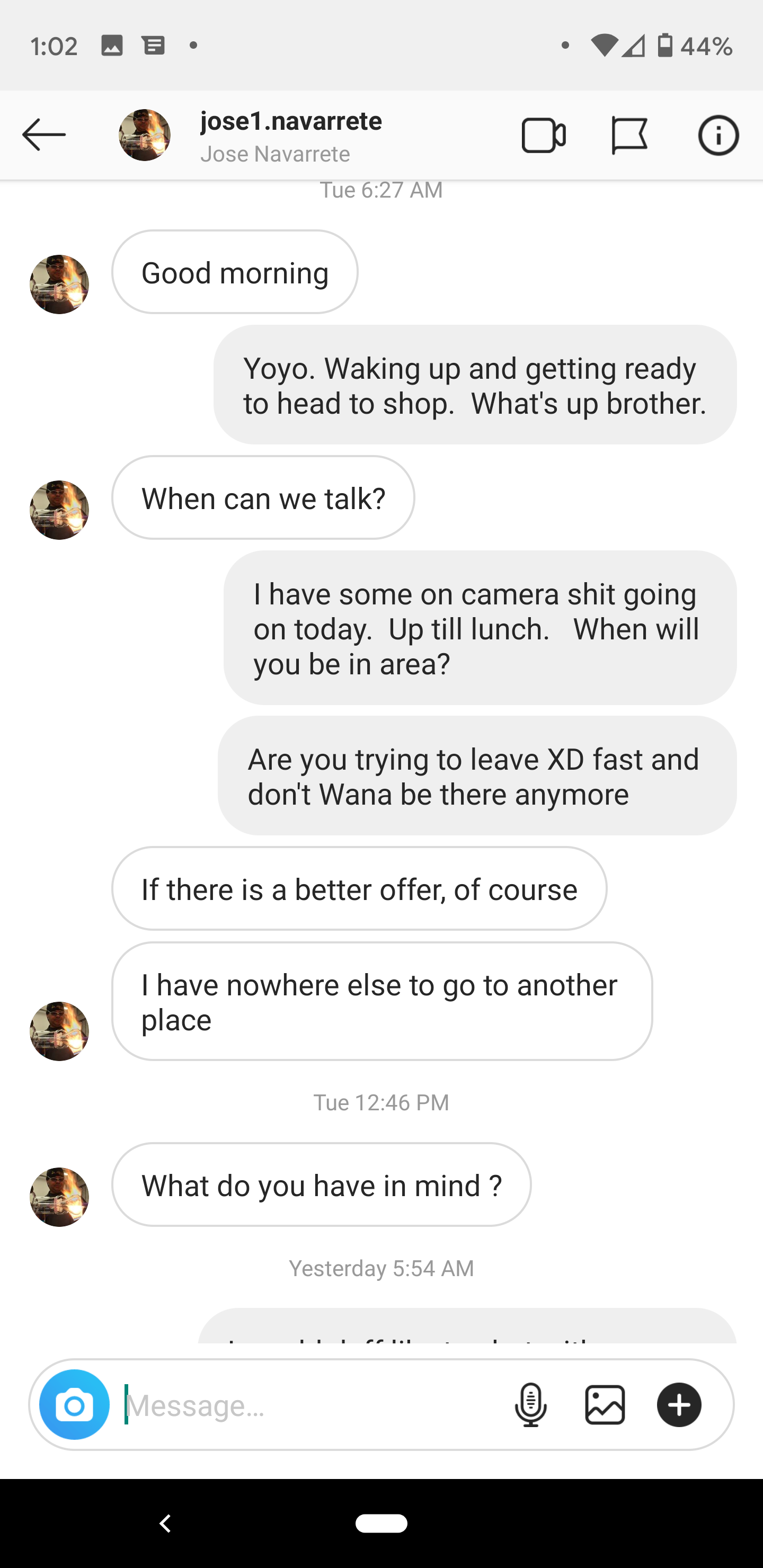Tap the 'Yoyo. Waking up' sent message

click(x=475, y=385)
